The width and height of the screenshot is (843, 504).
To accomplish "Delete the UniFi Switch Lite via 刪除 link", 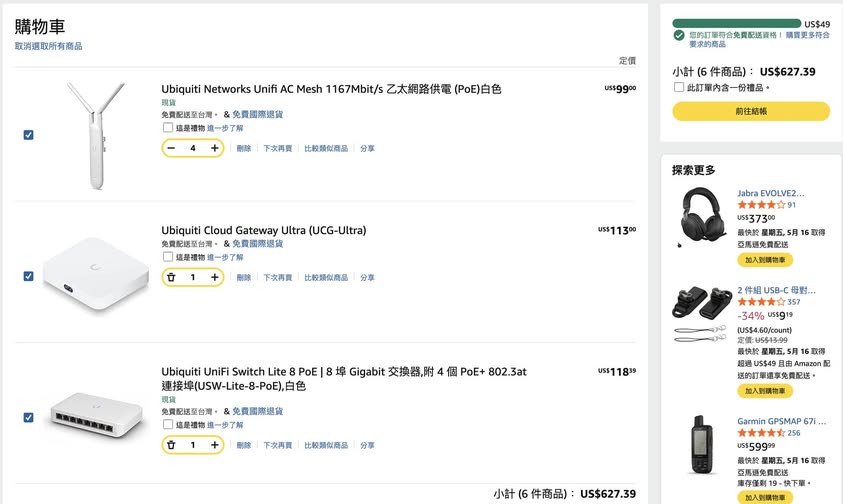I will pyautogui.click(x=244, y=445).
